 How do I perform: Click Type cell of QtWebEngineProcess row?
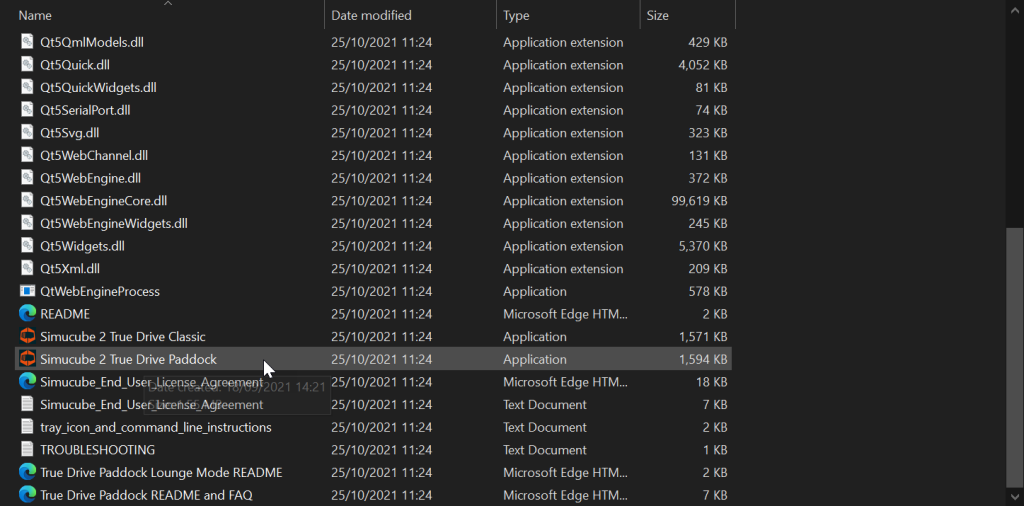tap(535, 291)
